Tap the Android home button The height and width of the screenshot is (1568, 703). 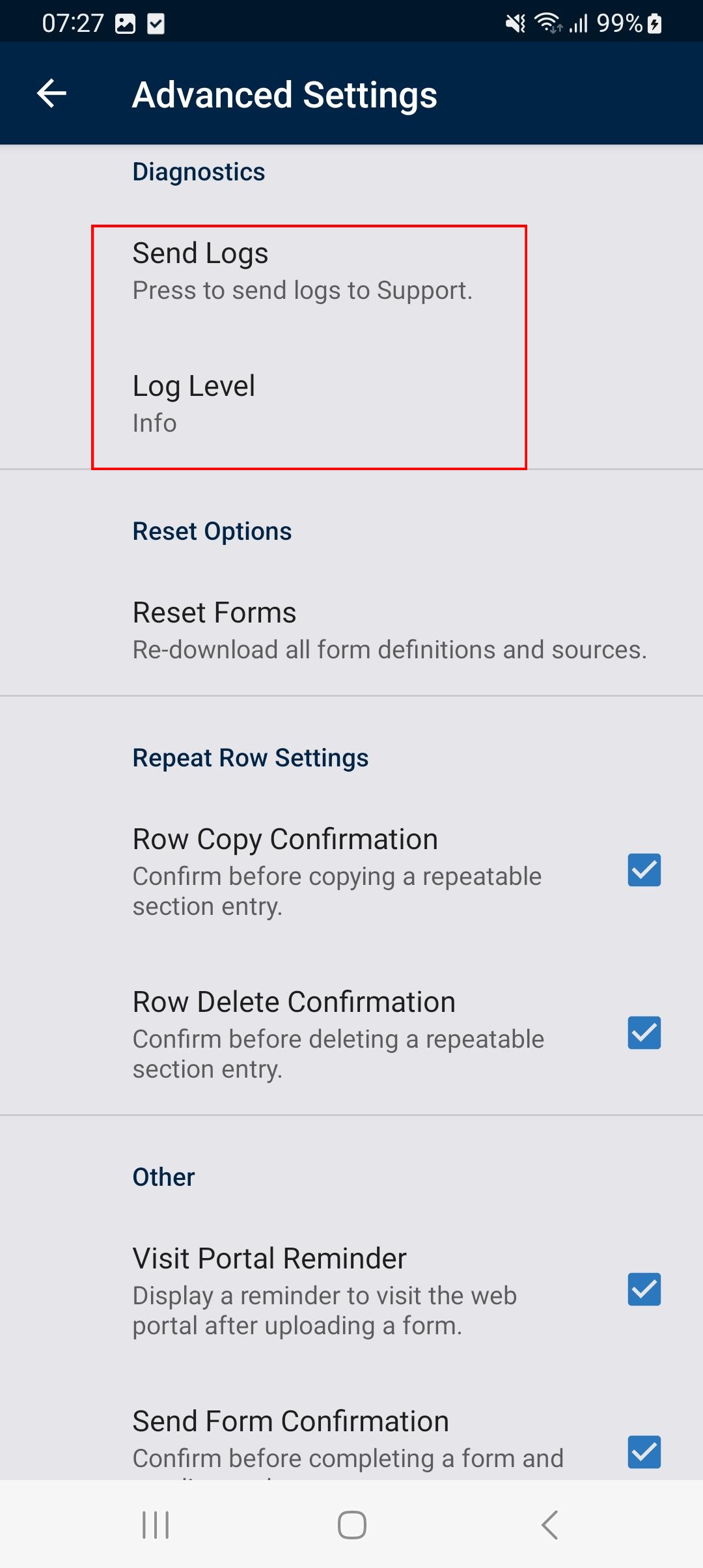[x=351, y=1525]
